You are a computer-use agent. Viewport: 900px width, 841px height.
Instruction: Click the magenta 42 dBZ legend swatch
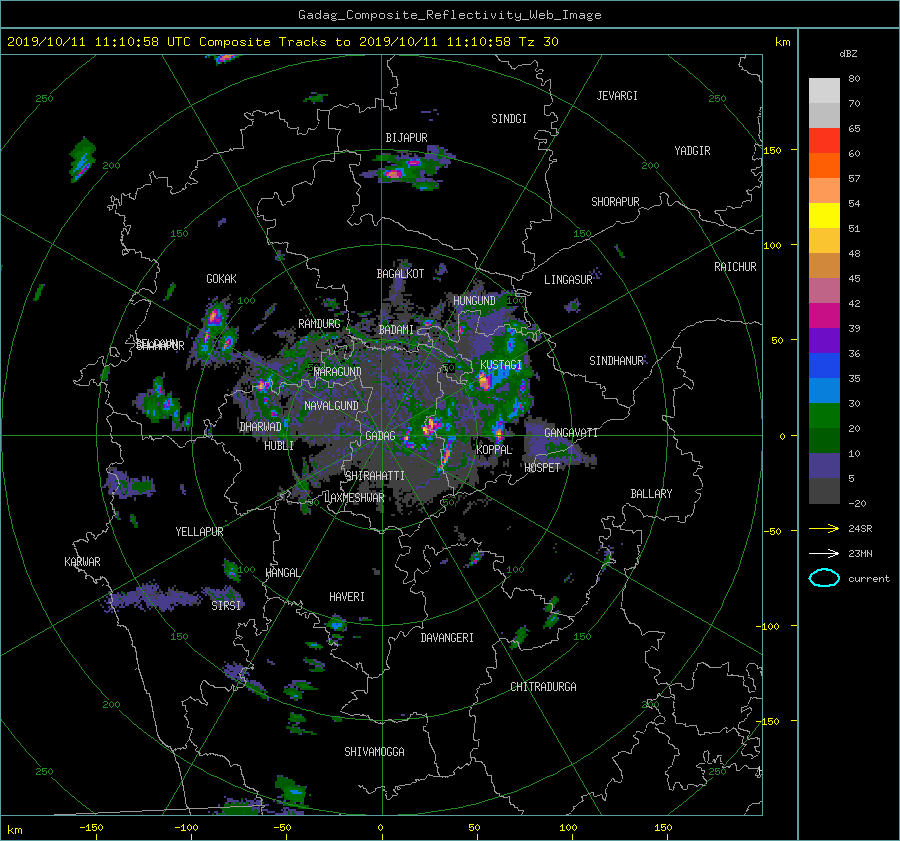point(824,316)
